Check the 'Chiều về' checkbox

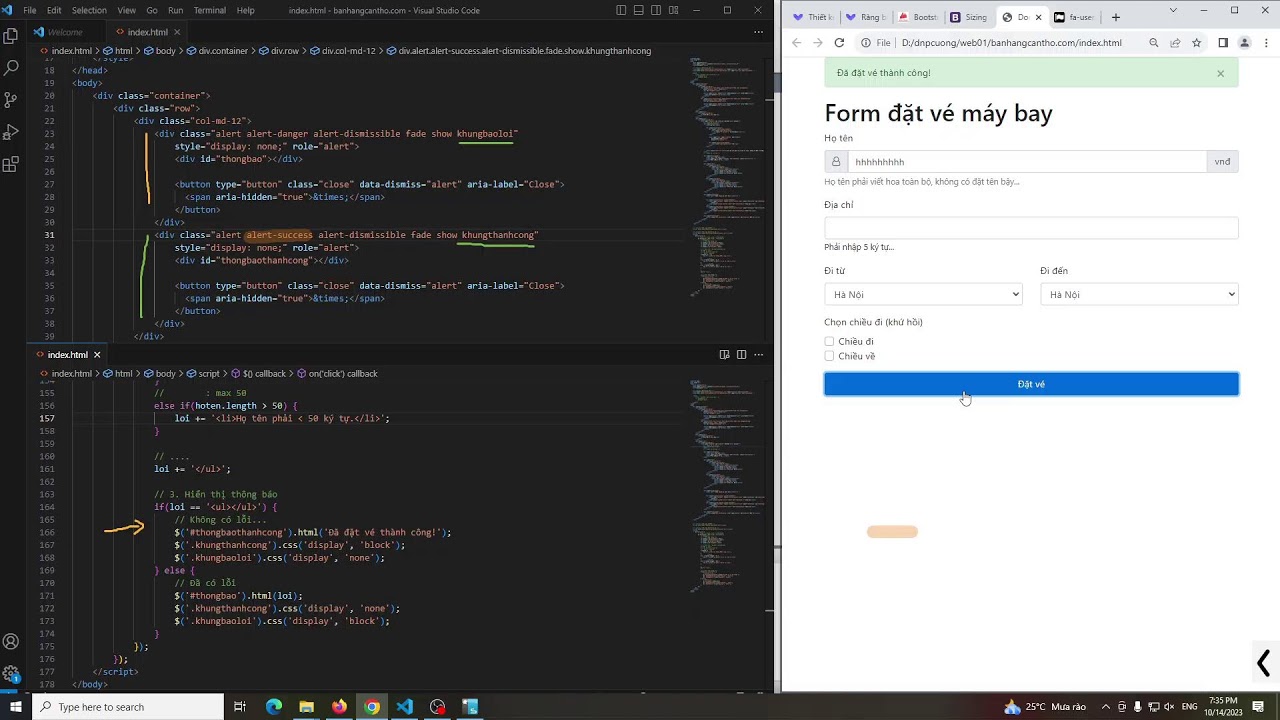pos(829,356)
